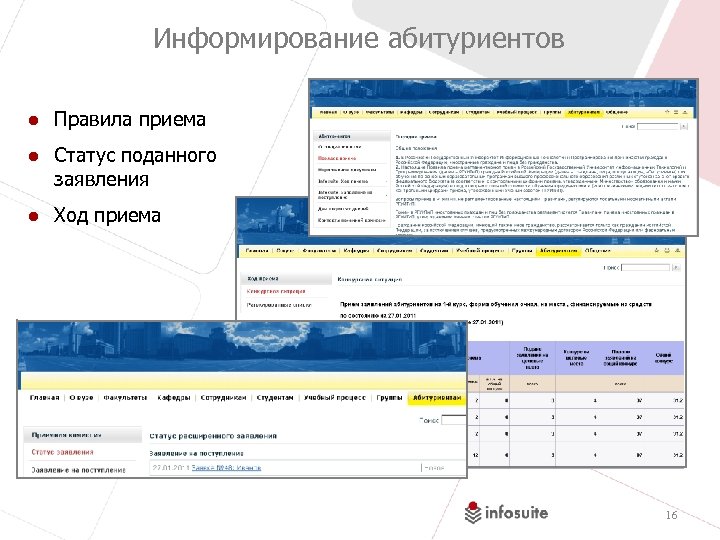Image resolution: width=720 pixels, height=540 pixels.
Task: Click the search field in the Ход приема window
Action: coord(646,267)
